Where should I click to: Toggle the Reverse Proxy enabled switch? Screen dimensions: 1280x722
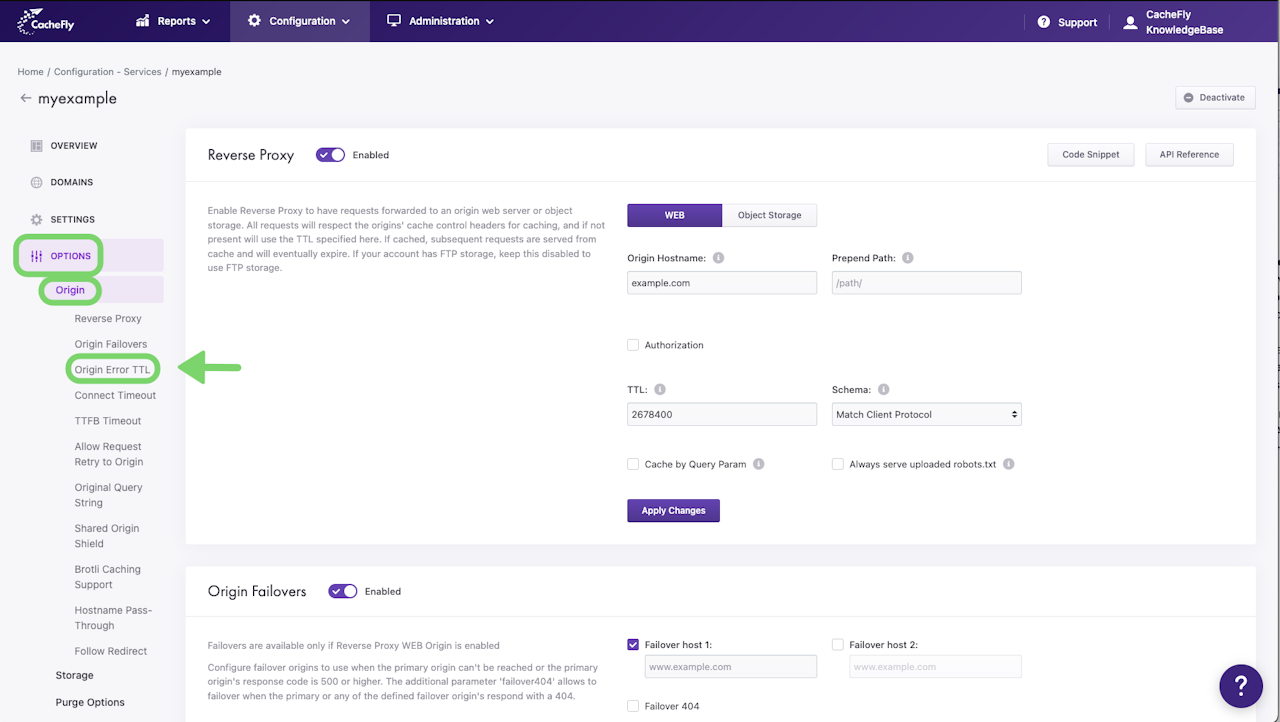pyautogui.click(x=330, y=155)
